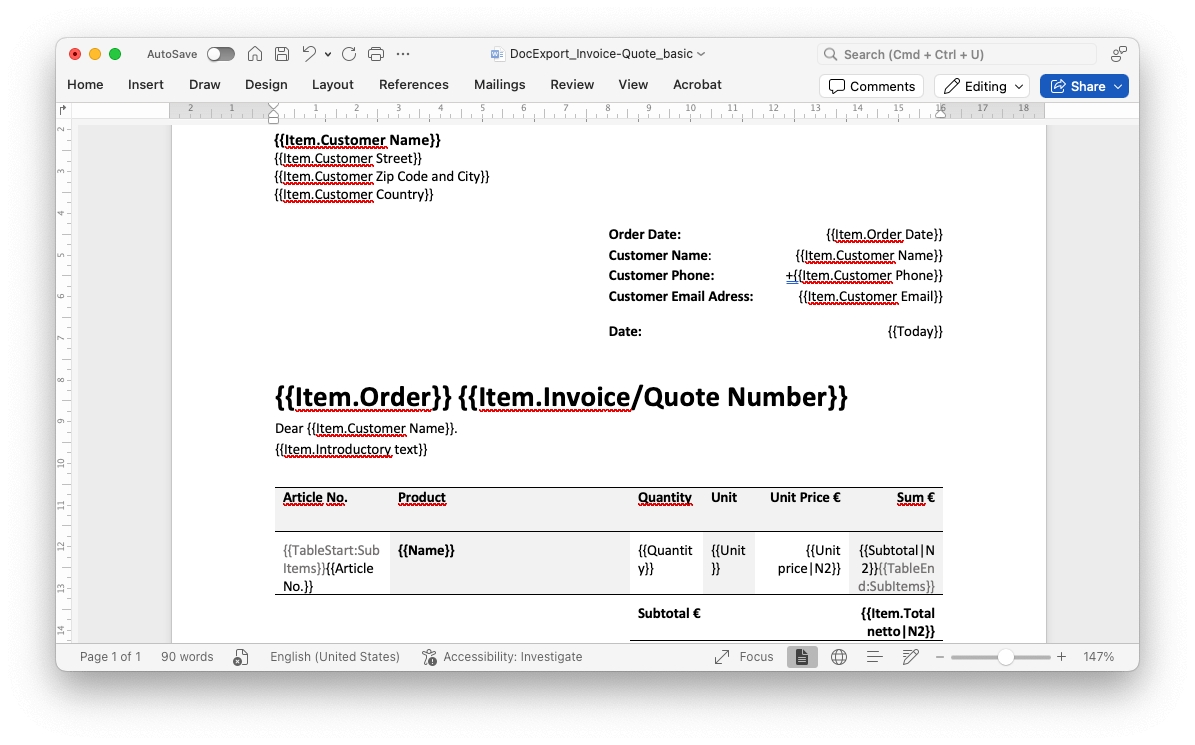Click the {{Item.Introductory text}} line
Screen dimensions: 1195x745
[351, 449]
